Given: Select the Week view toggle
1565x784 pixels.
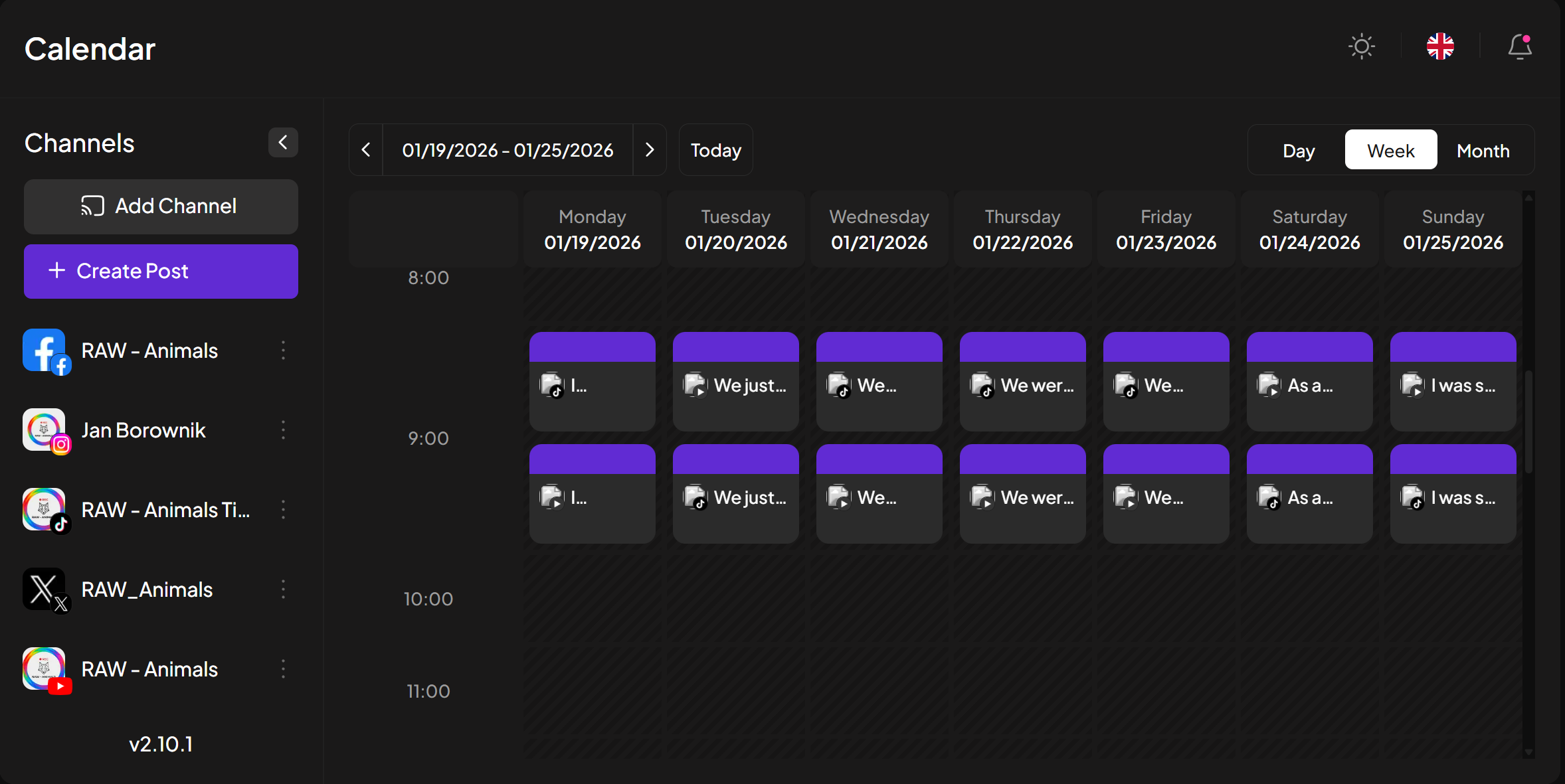Looking at the screenshot, I should click(x=1391, y=150).
